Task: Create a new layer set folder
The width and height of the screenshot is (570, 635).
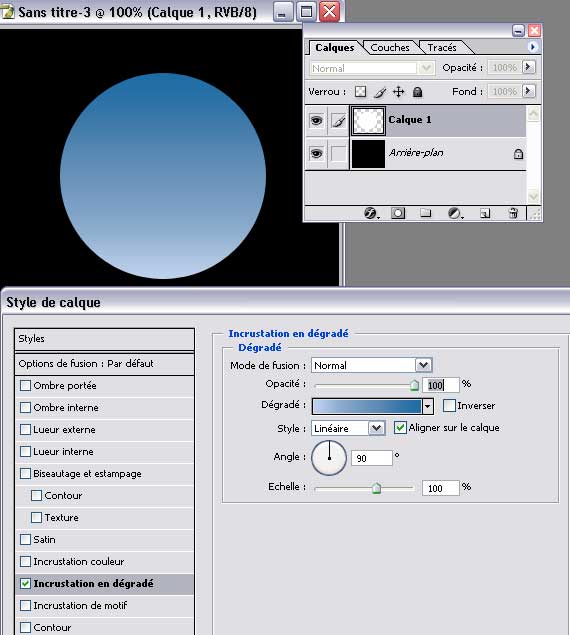Action: click(x=425, y=213)
